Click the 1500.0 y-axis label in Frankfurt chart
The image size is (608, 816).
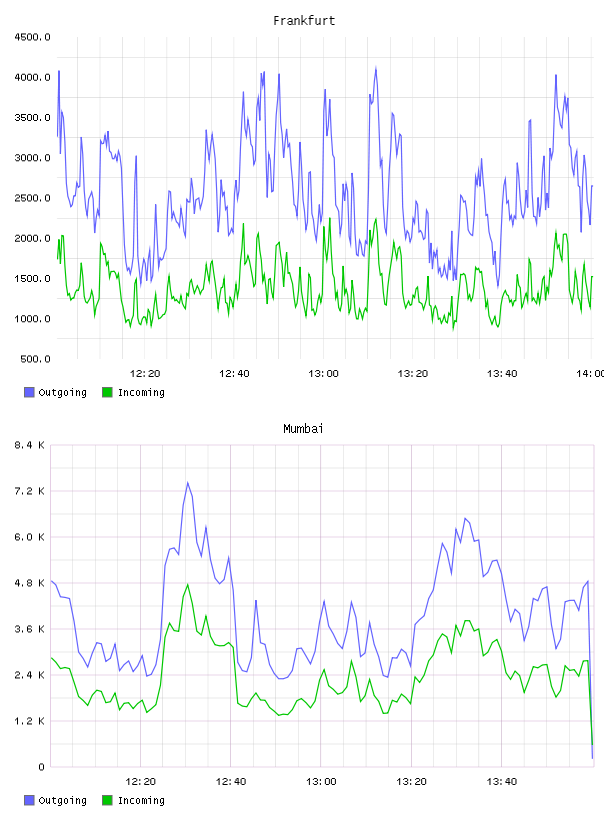[x=32, y=278]
